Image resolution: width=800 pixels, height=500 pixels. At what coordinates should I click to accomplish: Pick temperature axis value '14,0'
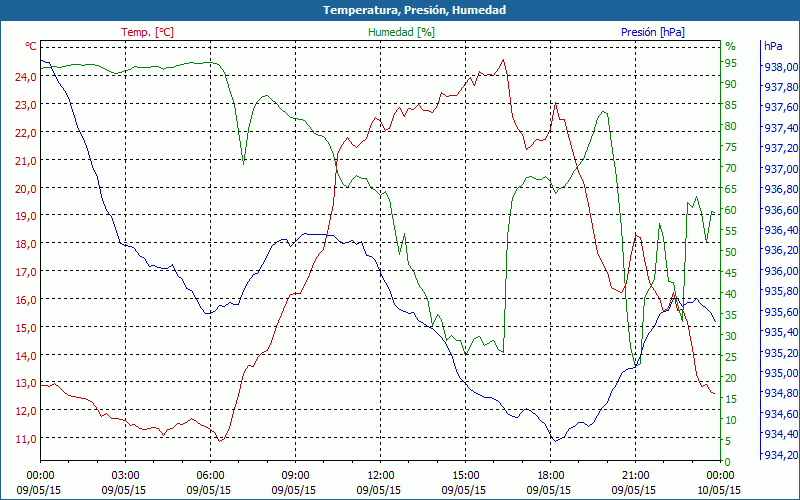pos(26,356)
